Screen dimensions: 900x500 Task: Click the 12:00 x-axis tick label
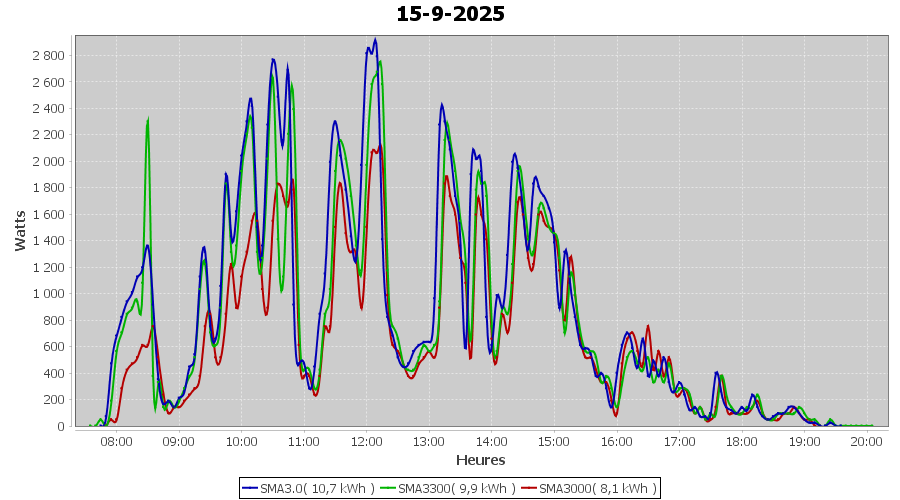(367, 442)
